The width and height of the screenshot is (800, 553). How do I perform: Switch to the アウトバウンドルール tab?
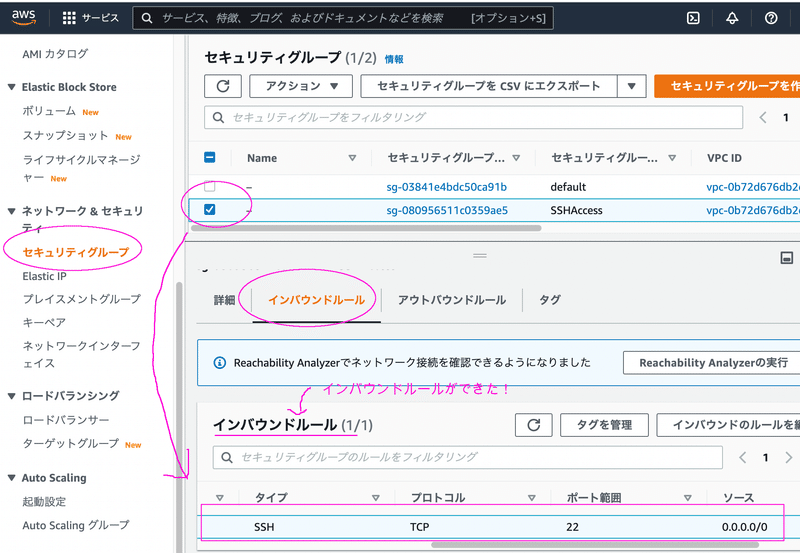click(x=452, y=300)
